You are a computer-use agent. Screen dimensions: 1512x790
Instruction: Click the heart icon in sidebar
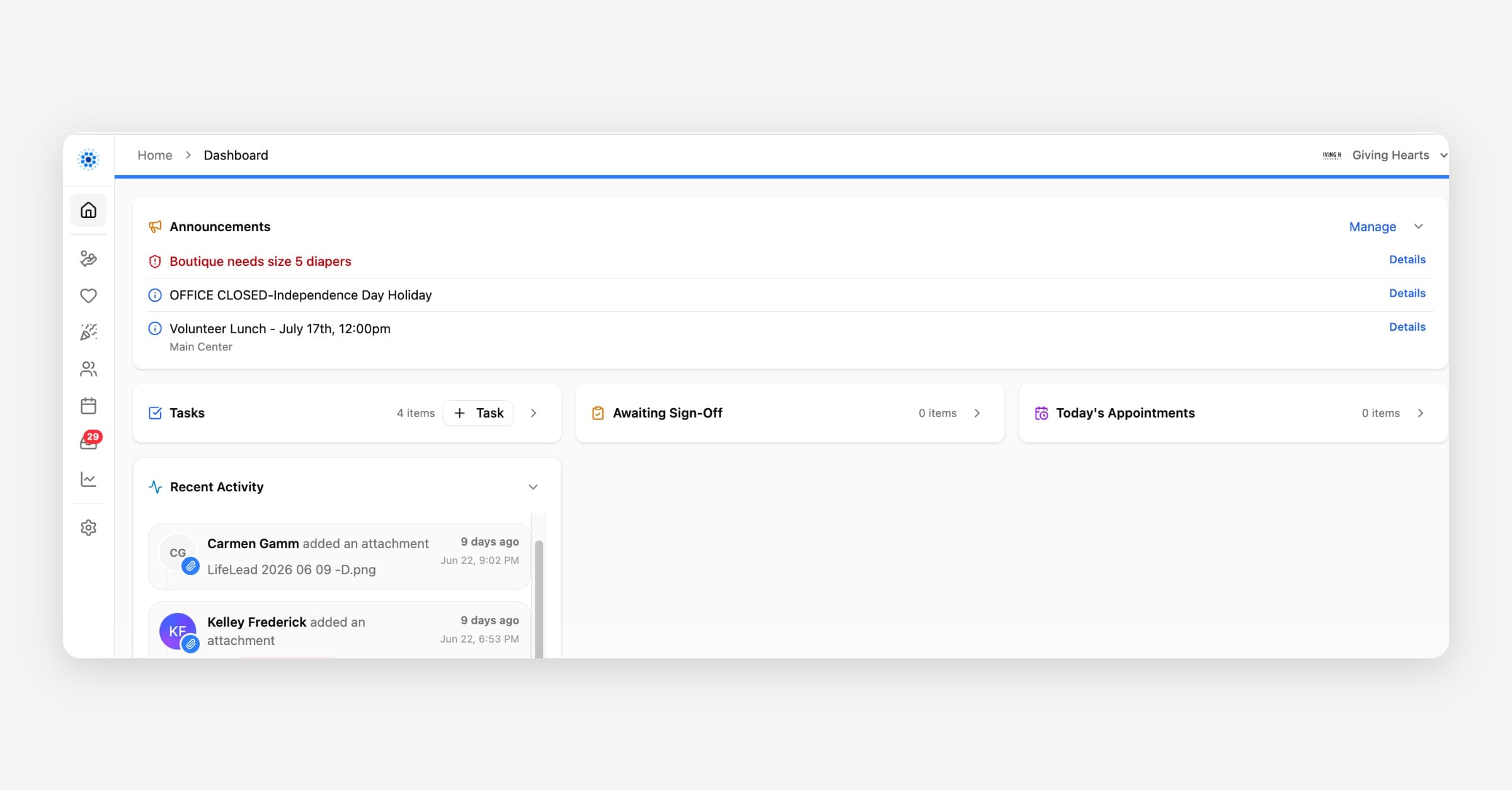[x=88, y=295]
